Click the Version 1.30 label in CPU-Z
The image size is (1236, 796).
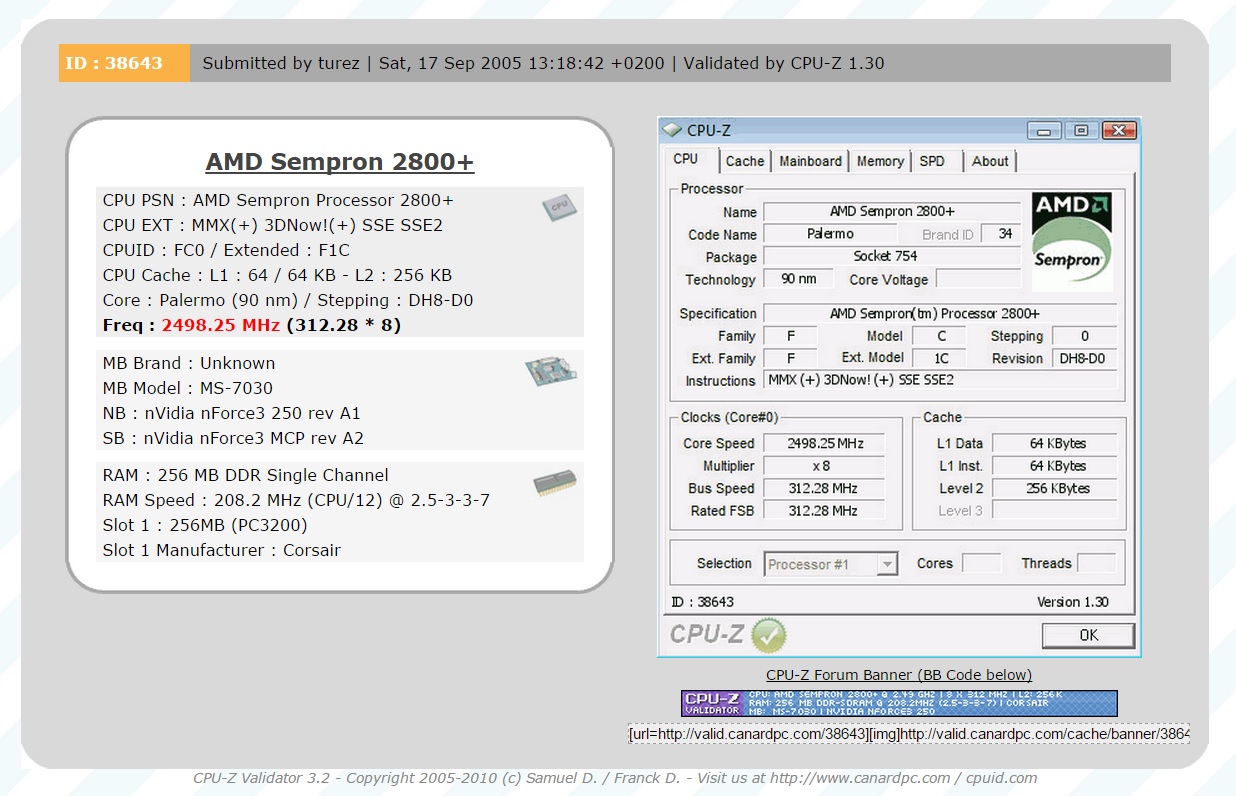[1072, 602]
